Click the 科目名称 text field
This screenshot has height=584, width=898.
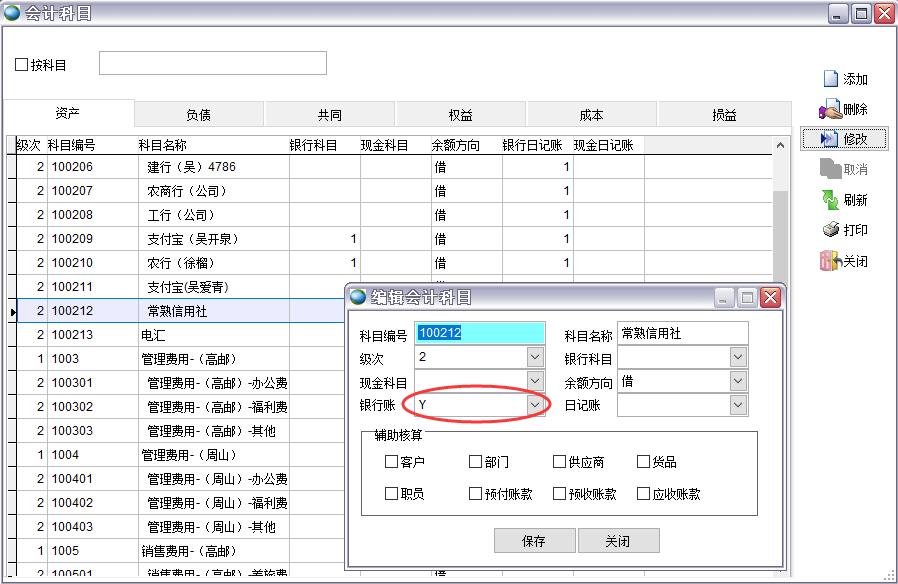[682, 334]
